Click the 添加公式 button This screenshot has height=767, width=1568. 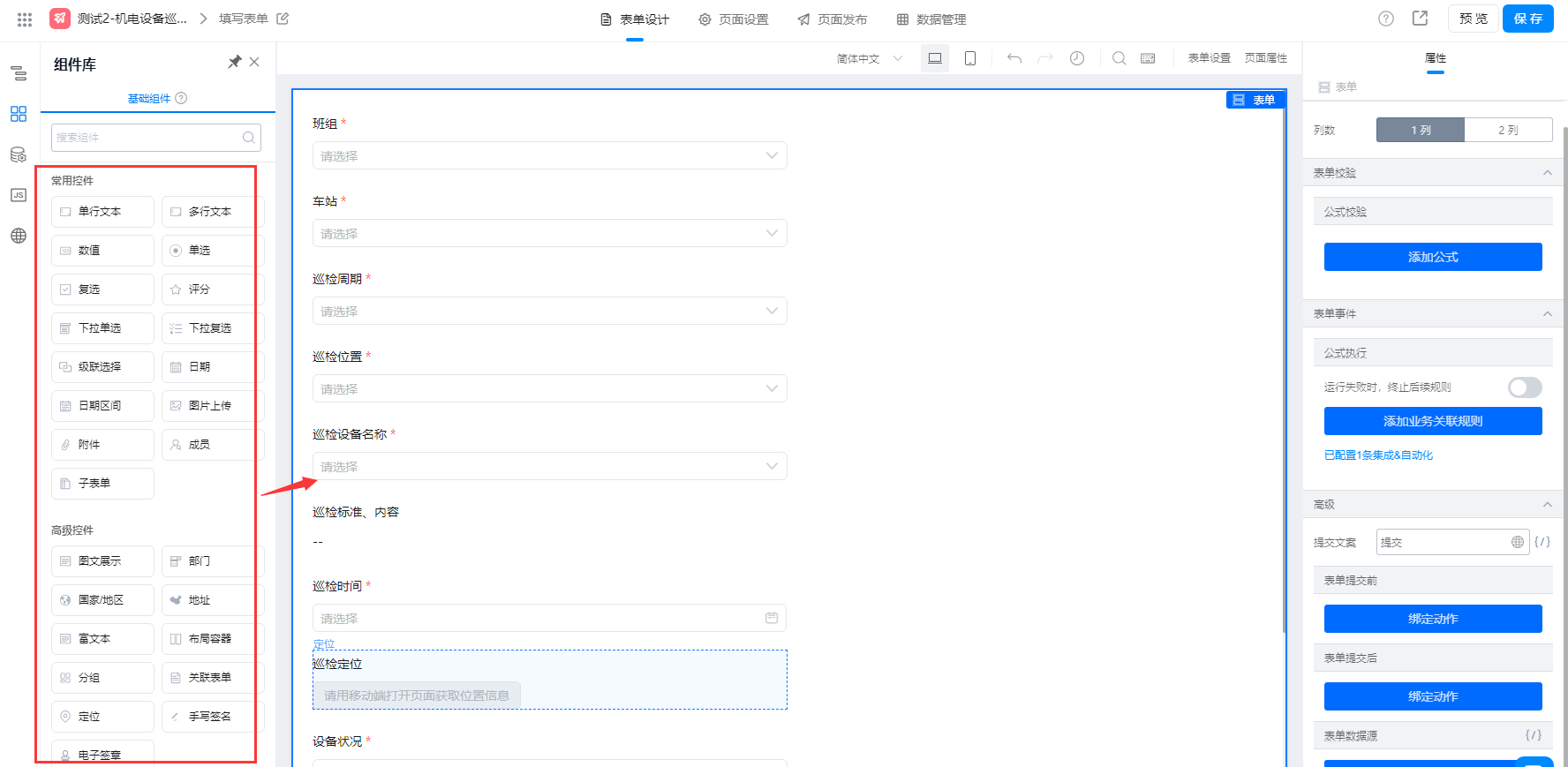(1432, 257)
